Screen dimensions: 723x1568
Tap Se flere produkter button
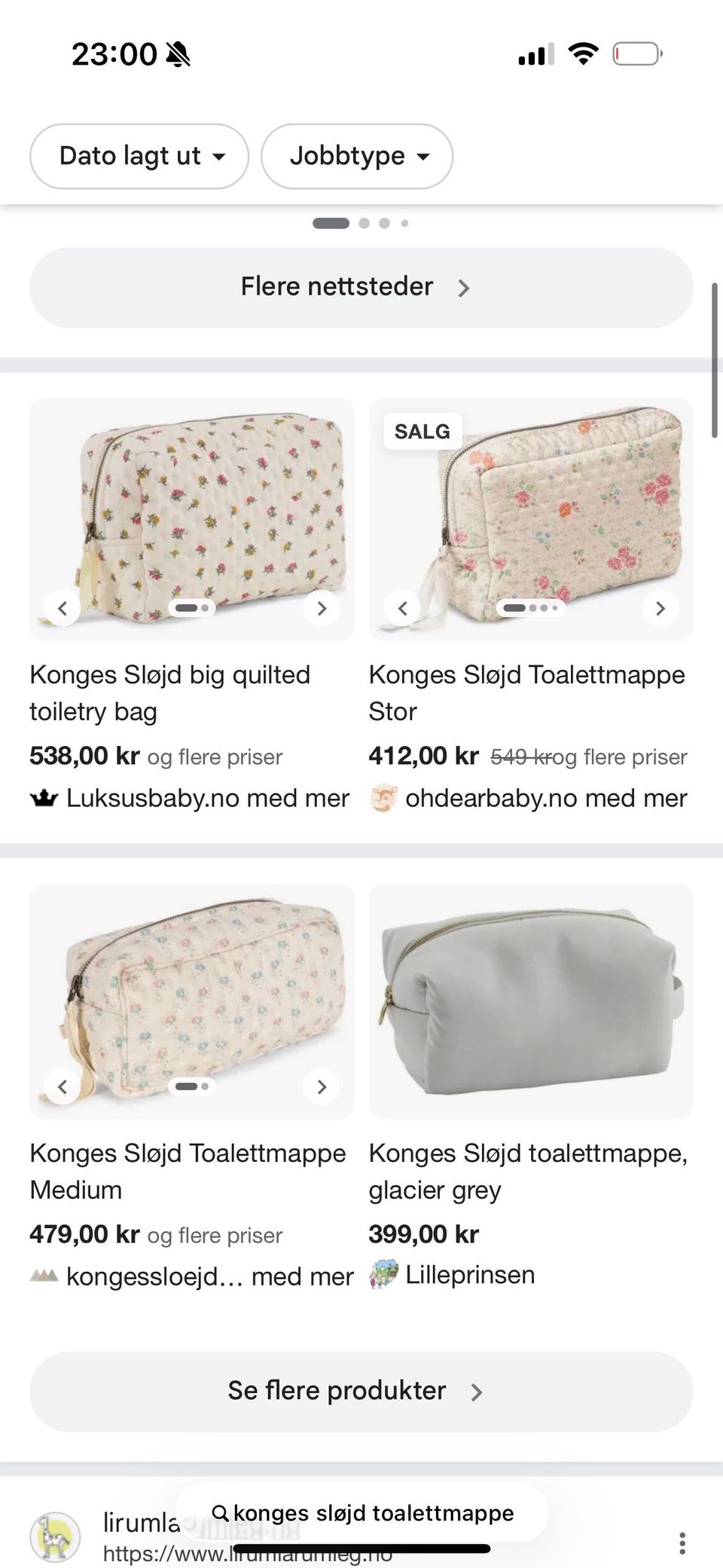[361, 1391]
